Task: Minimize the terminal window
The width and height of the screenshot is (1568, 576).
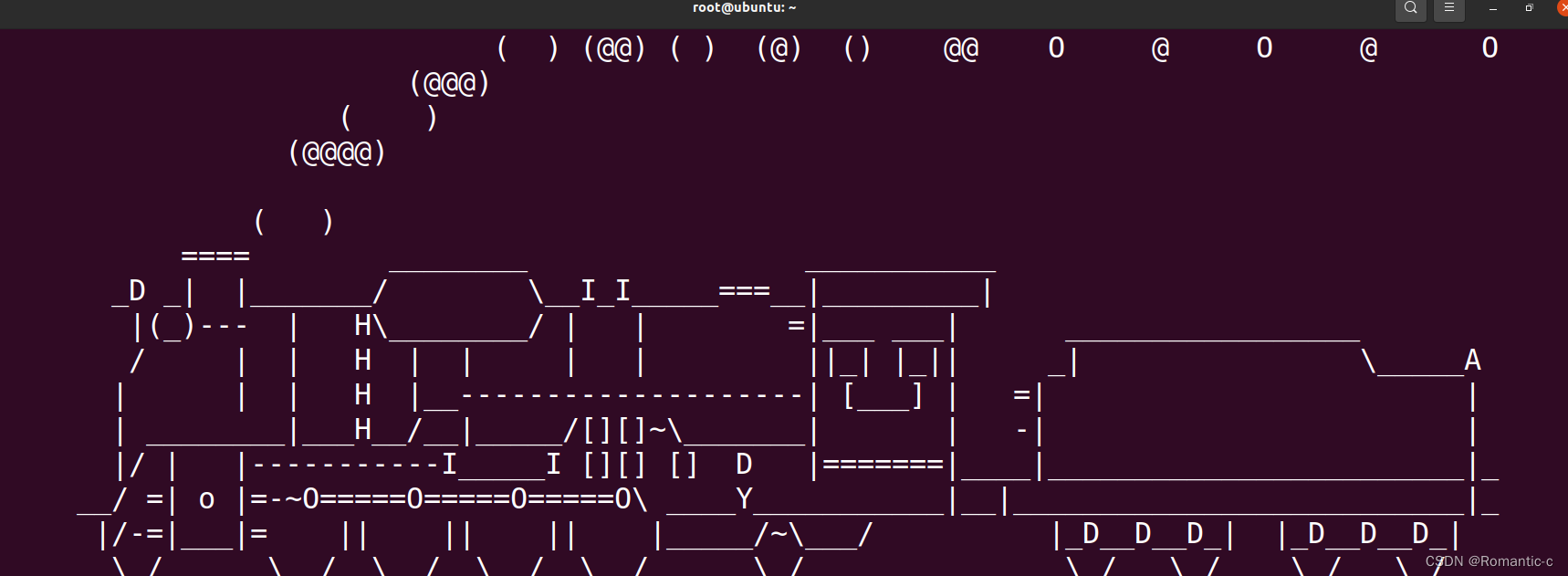Action: point(1493,9)
